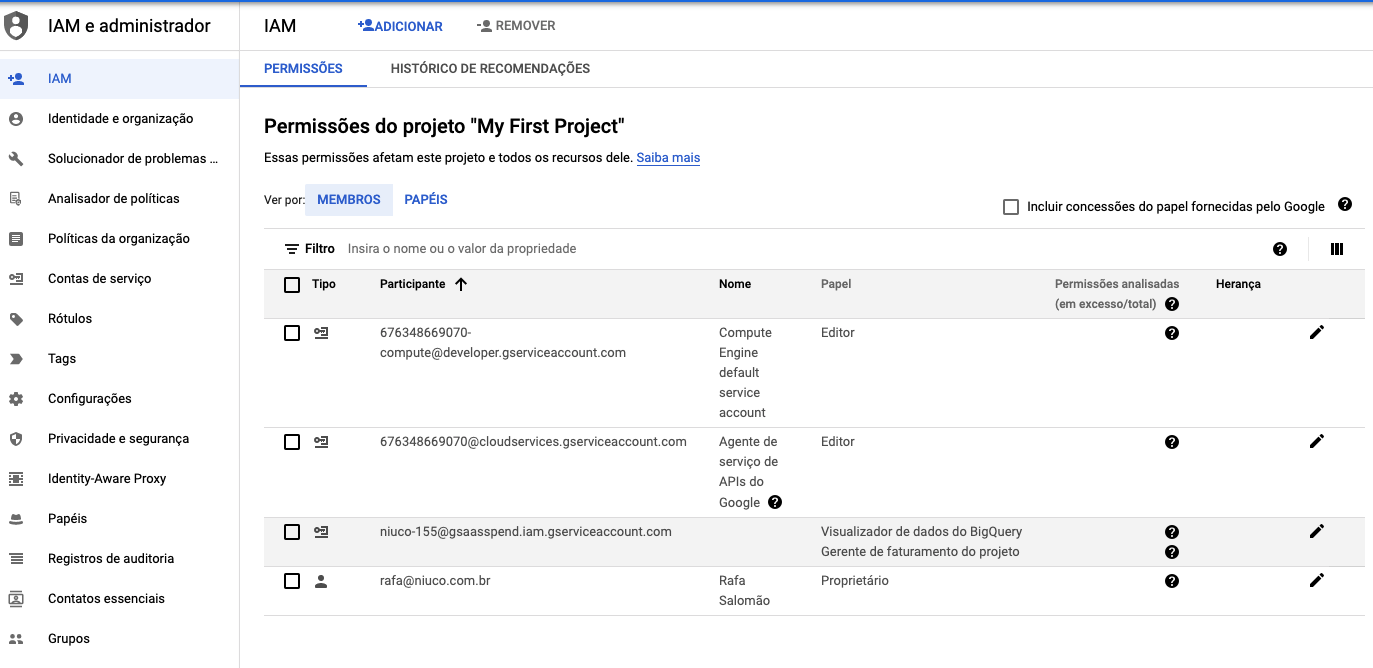Click the Contatos essenciais sidebar icon
The image size is (1373, 668).
(16, 599)
